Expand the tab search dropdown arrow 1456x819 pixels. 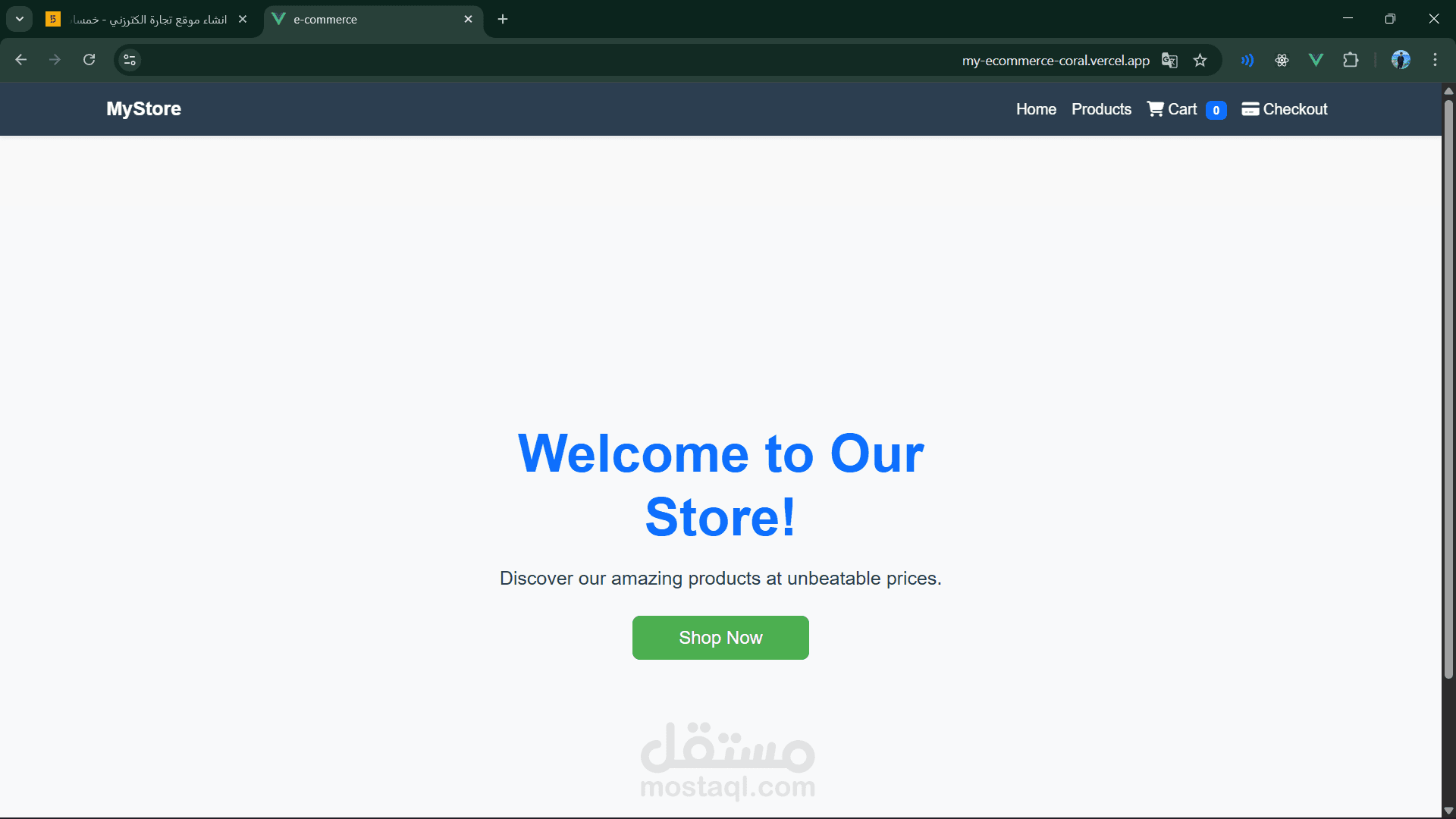(x=20, y=19)
